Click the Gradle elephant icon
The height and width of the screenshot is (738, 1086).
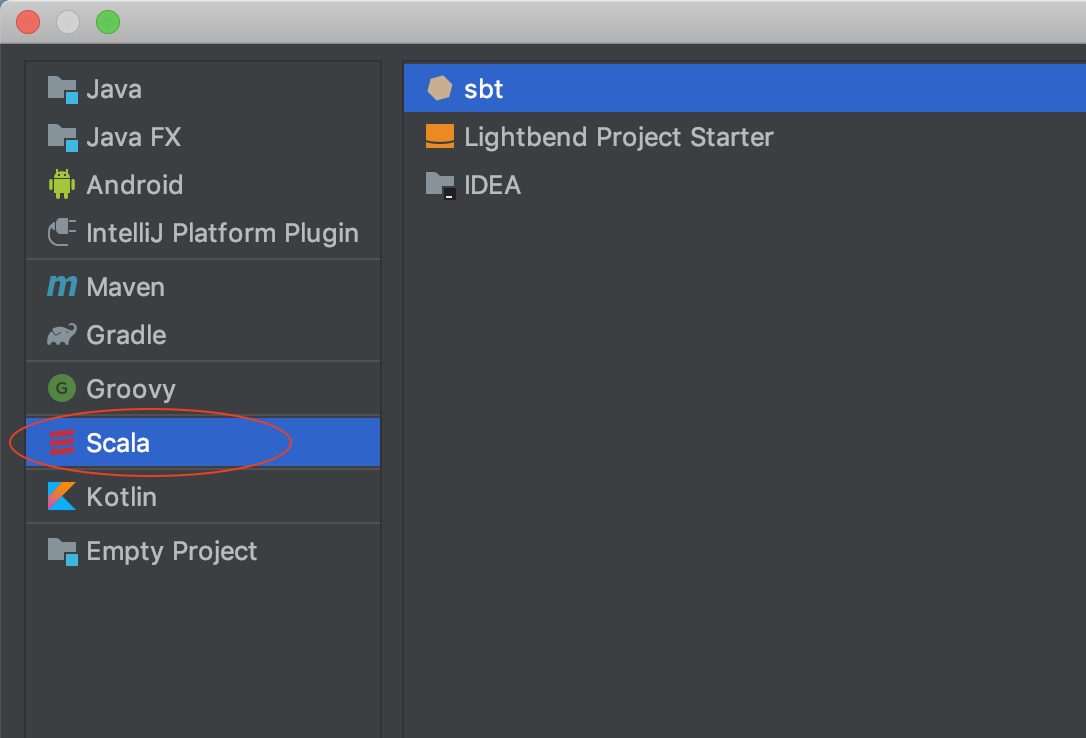point(62,335)
